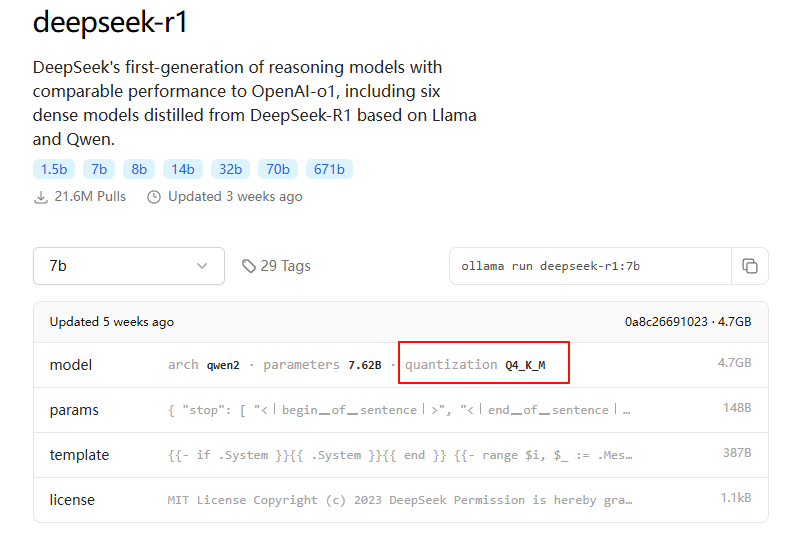Click the tag icon beside 29 Tags
Screen dimensions: 810x545
pos(249,266)
